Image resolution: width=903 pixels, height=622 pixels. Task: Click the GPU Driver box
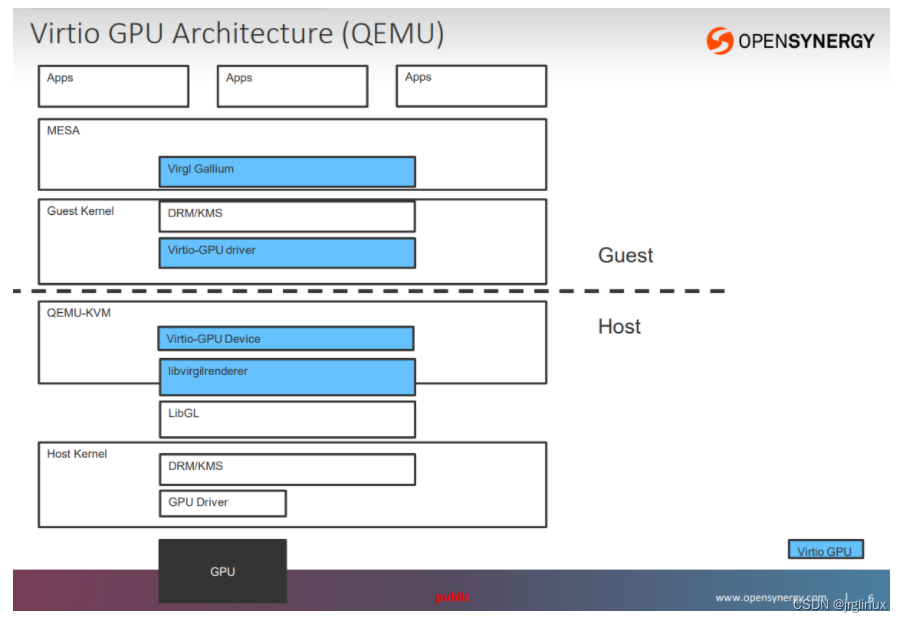pos(223,503)
